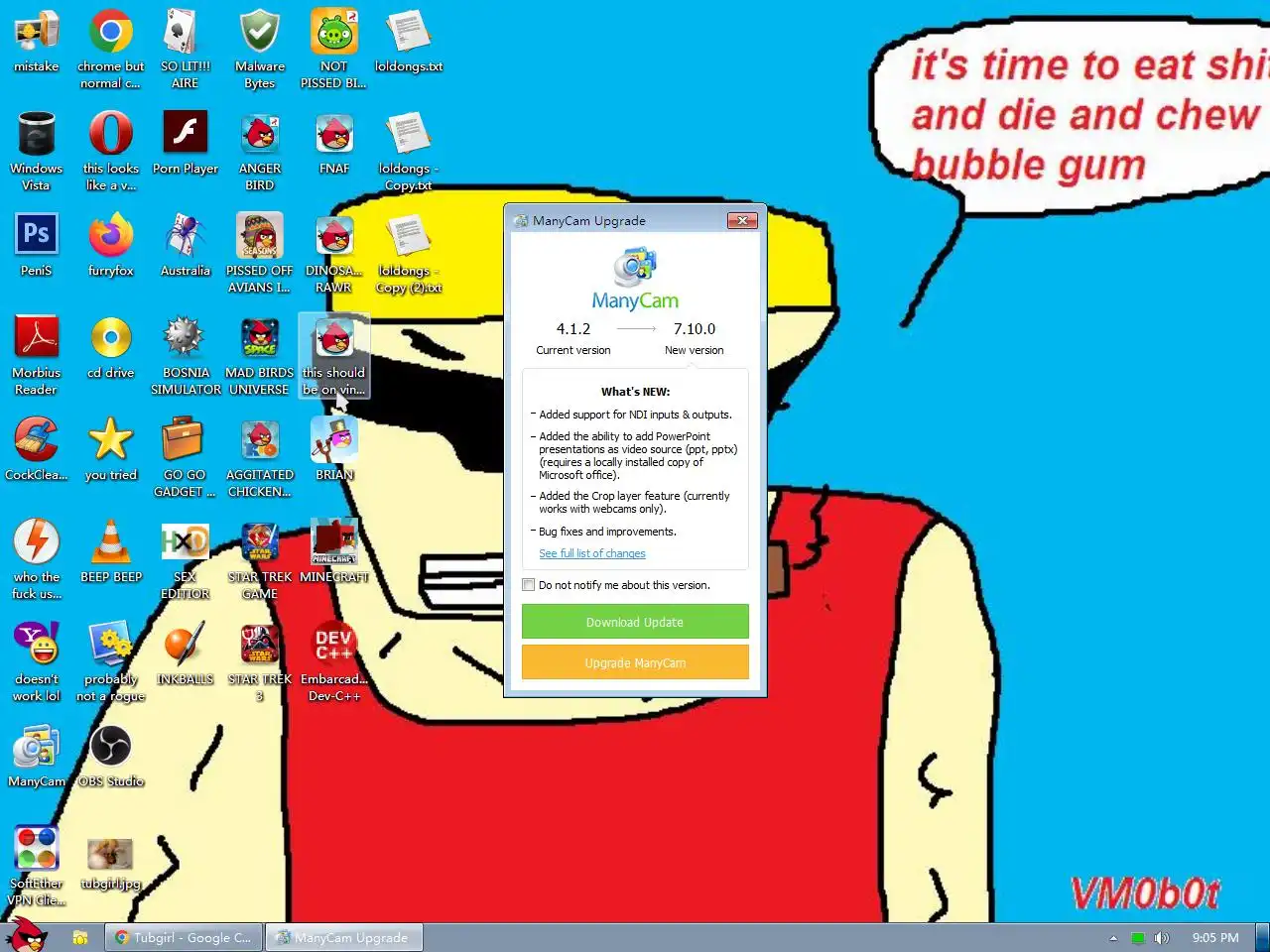The image size is (1270, 952).
Task: Click the orange Upgrade ManyCam button
Action: (635, 662)
